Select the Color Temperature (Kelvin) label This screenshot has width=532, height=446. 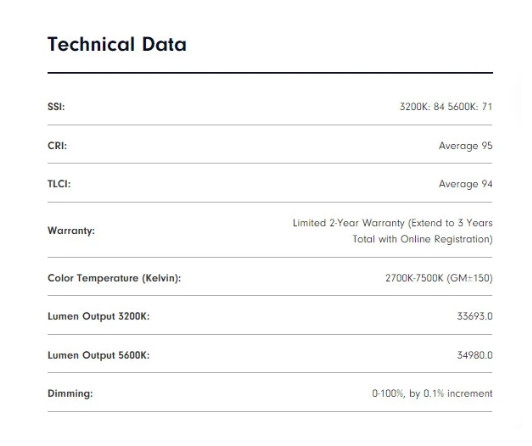point(114,278)
